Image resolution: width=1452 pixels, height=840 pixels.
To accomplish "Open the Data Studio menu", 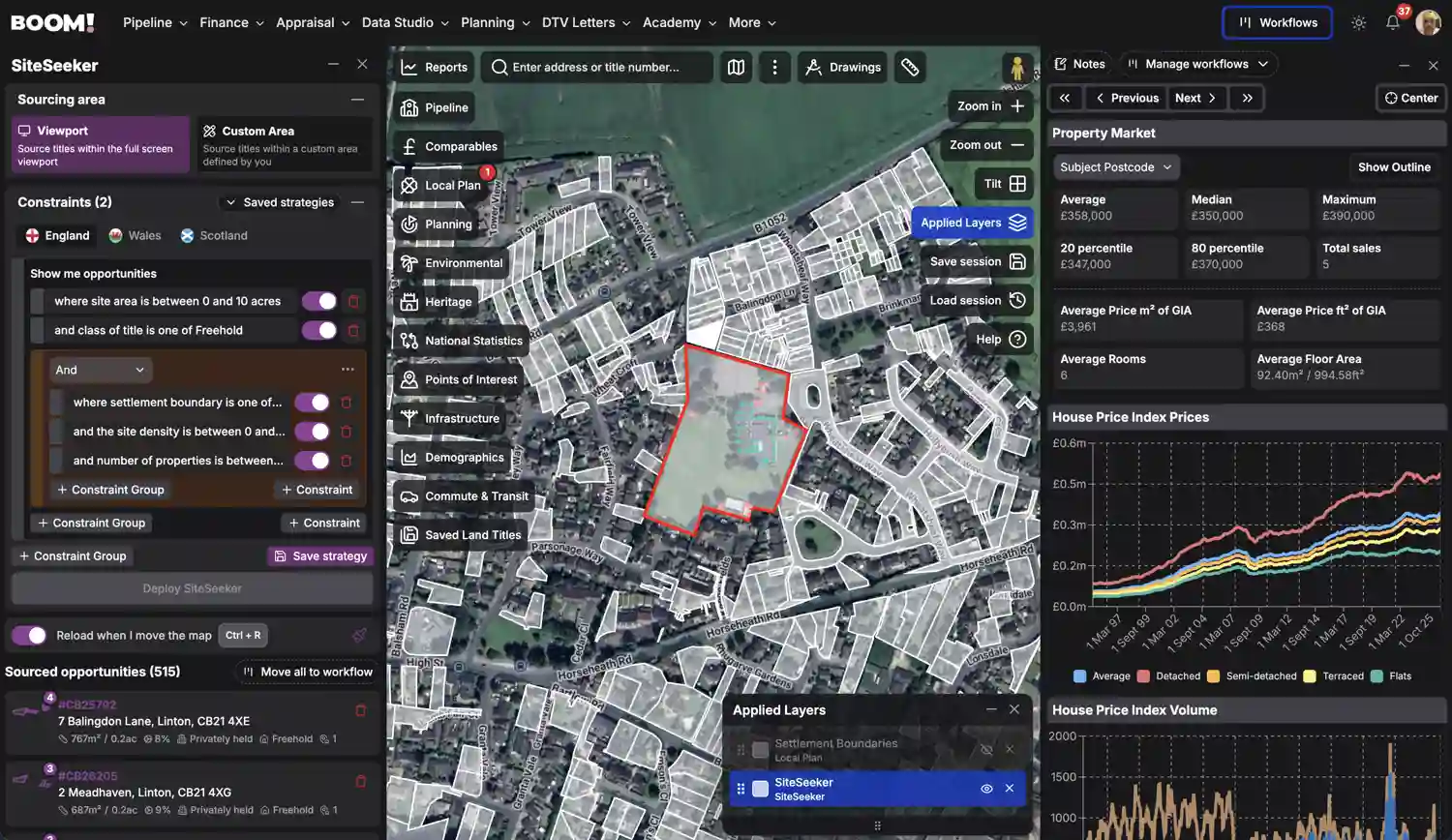I will point(398,22).
